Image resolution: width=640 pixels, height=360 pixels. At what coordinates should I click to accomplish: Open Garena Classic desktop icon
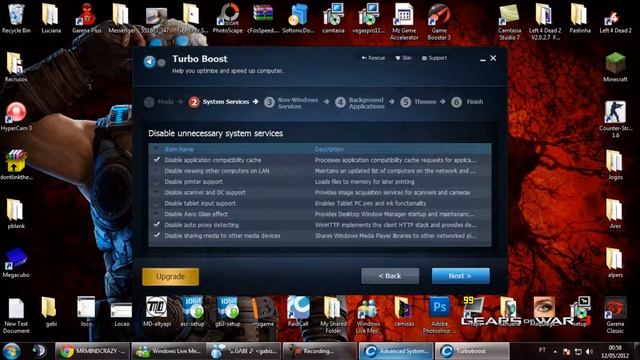tap(615, 316)
